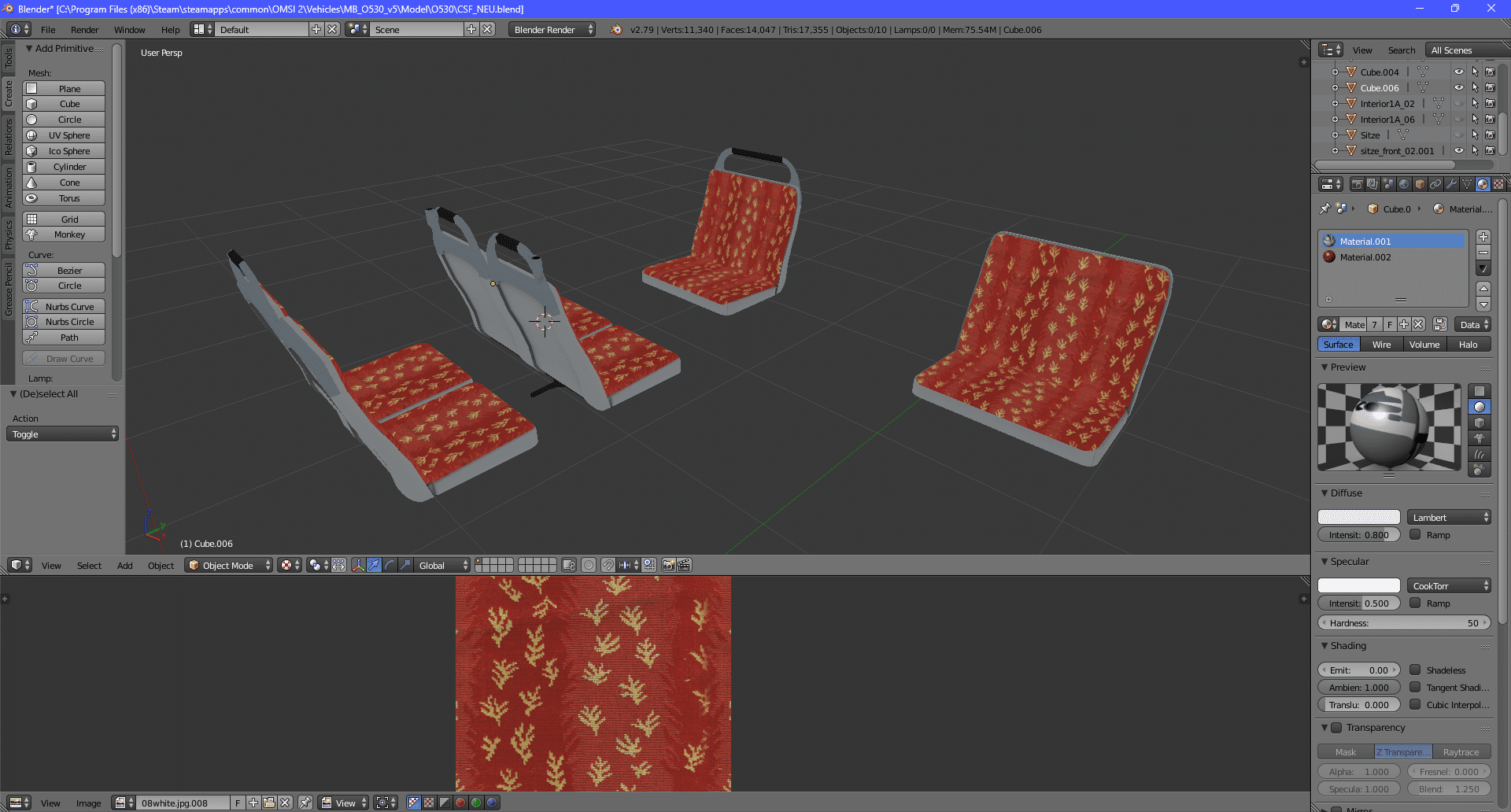
Task: Open the Object Mode dropdown
Action: [228, 565]
